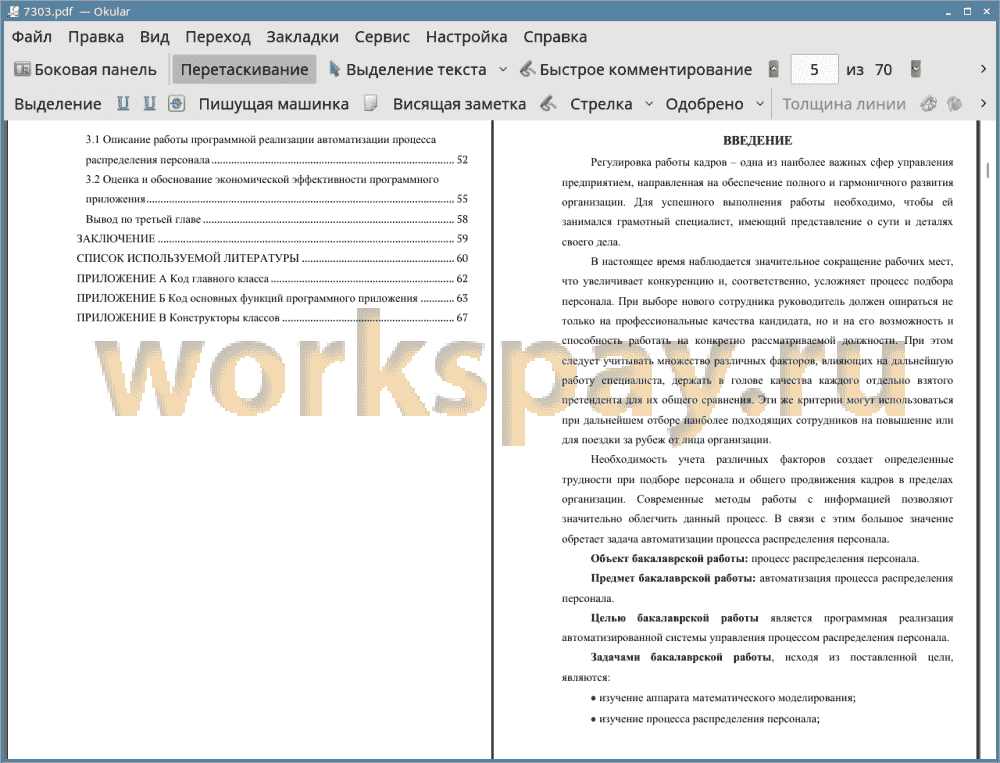This screenshot has height=763, width=1000.
Task: Select the Висящая заметка popup note tool
Action: [459, 104]
